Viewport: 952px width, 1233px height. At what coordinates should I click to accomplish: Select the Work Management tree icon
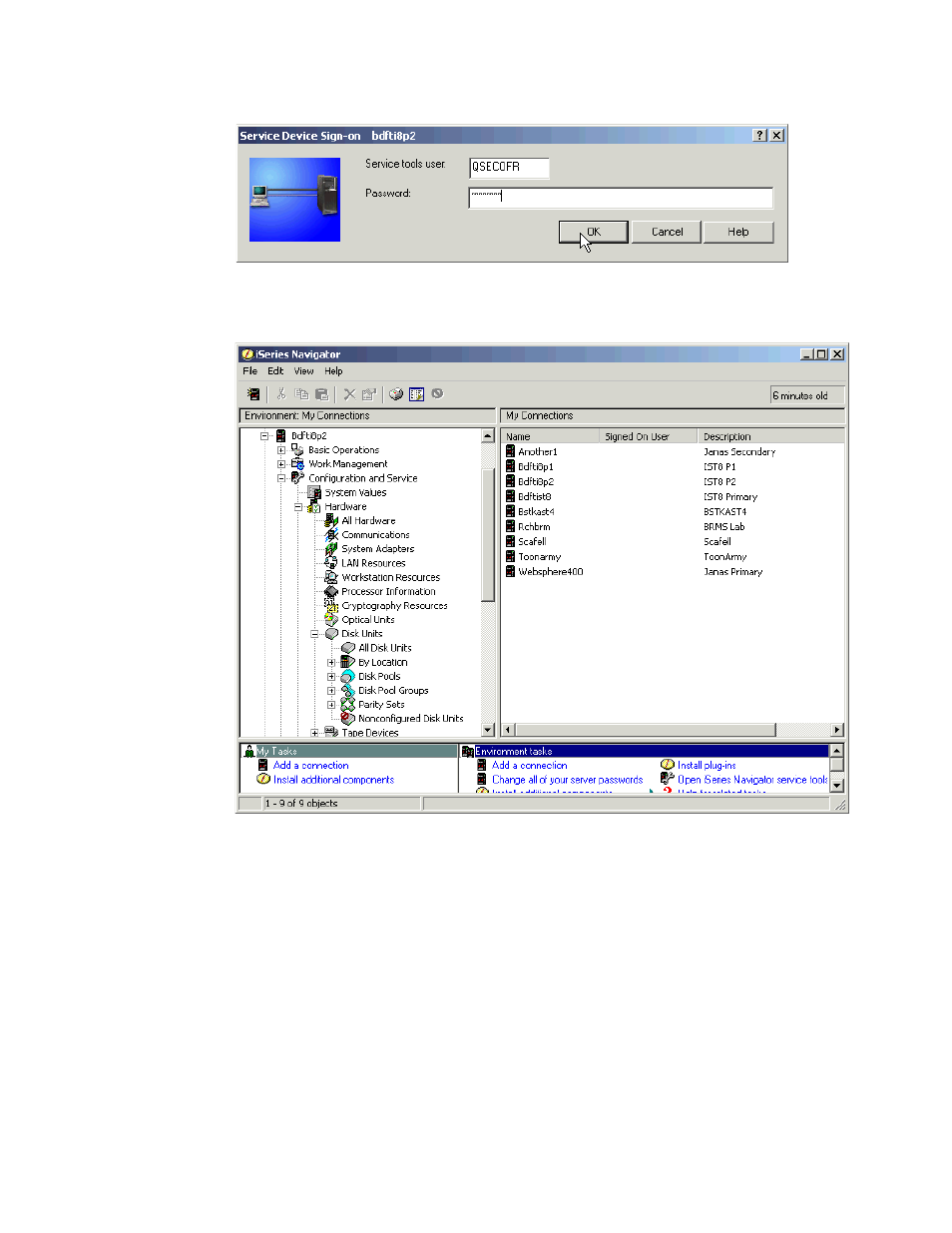pos(297,464)
